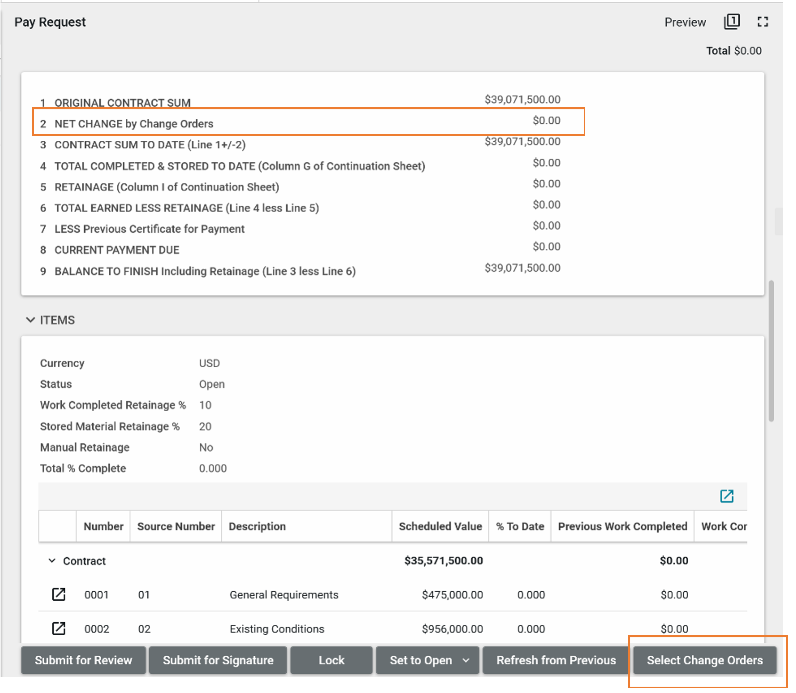The width and height of the screenshot is (796, 693).
Task: Click the fullscreen expand icon
Action: point(763,22)
